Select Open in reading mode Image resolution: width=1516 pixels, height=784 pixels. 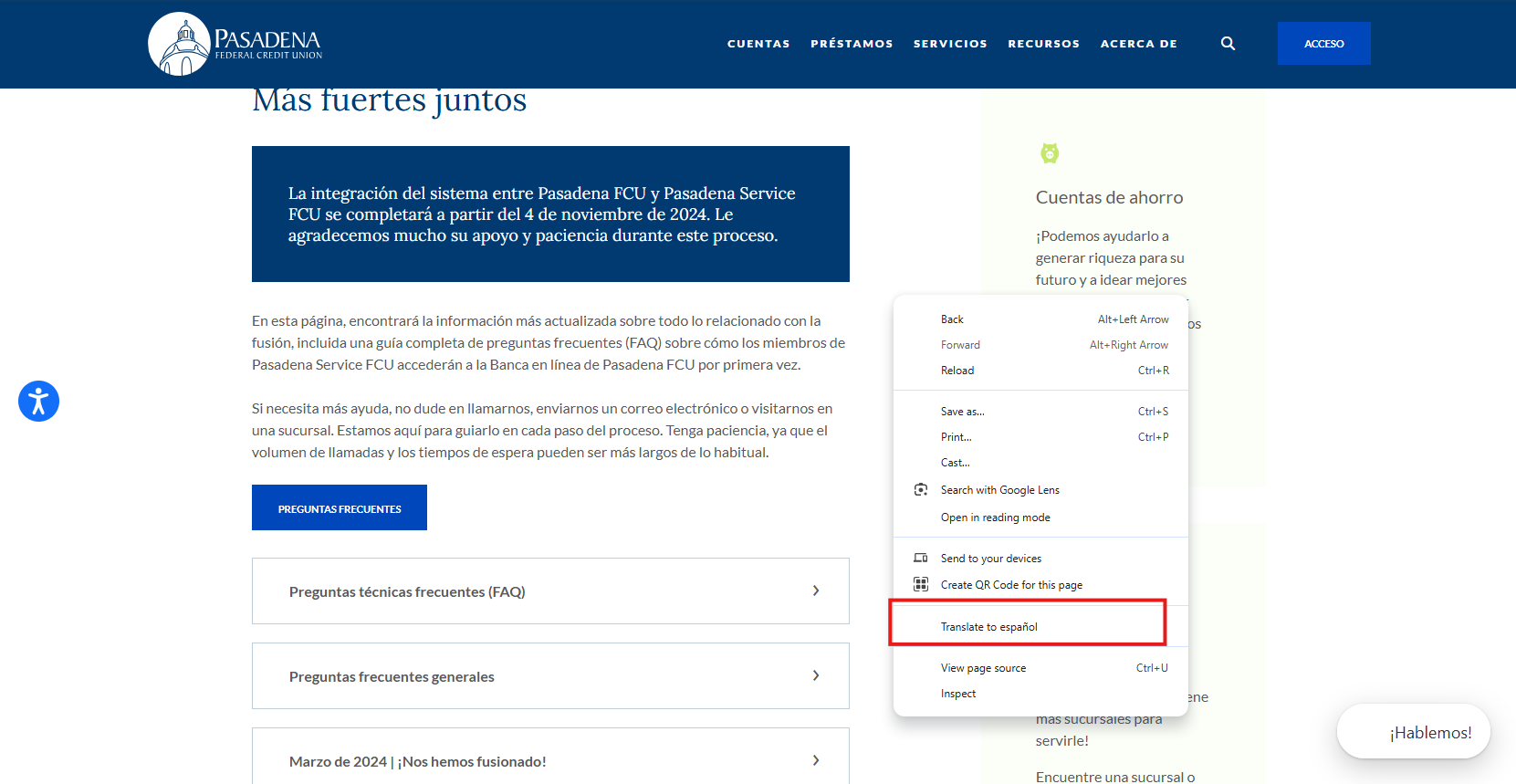(x=1040, y=517)
